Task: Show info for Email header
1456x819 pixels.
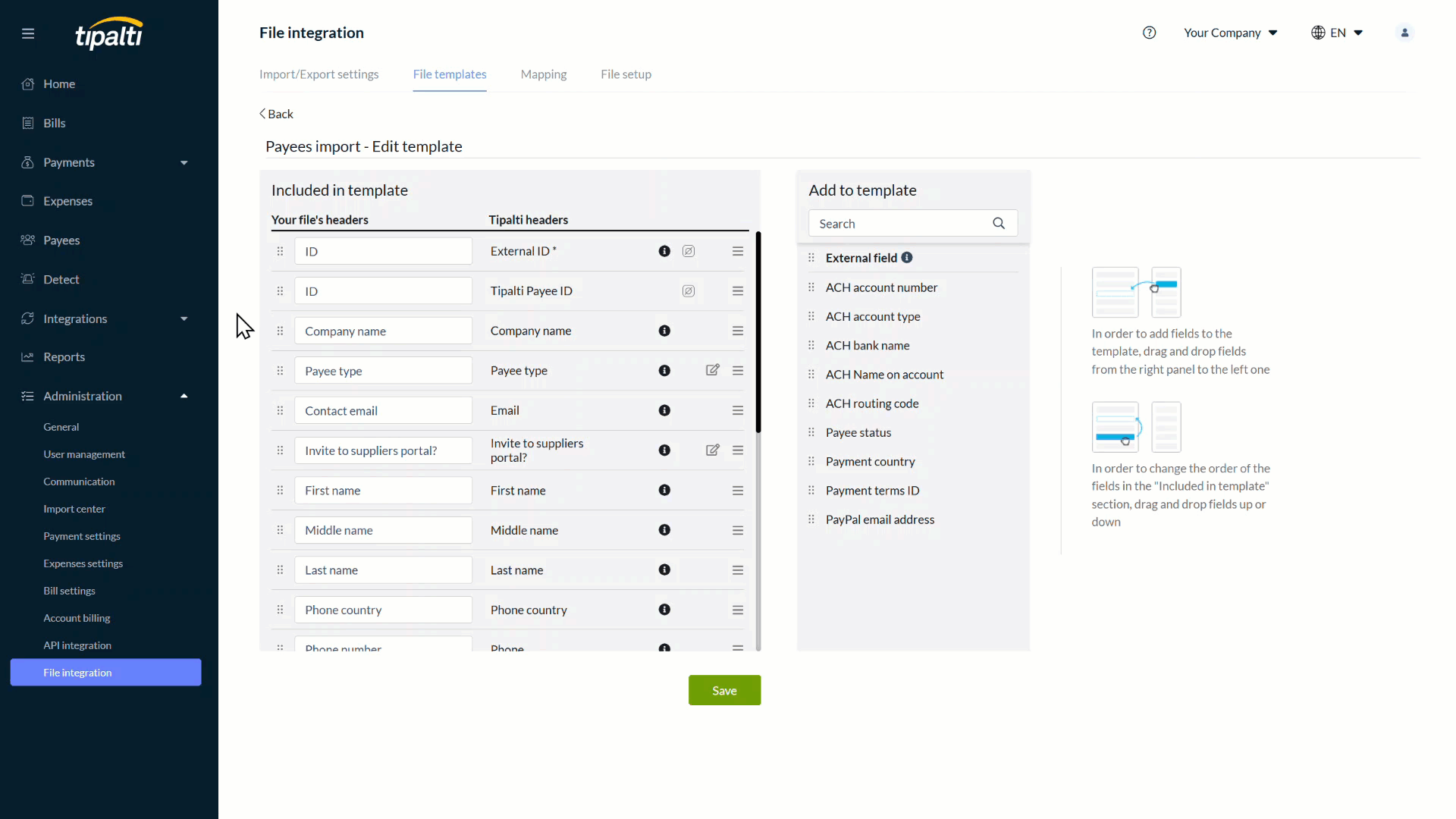Action: coord(664,410)
